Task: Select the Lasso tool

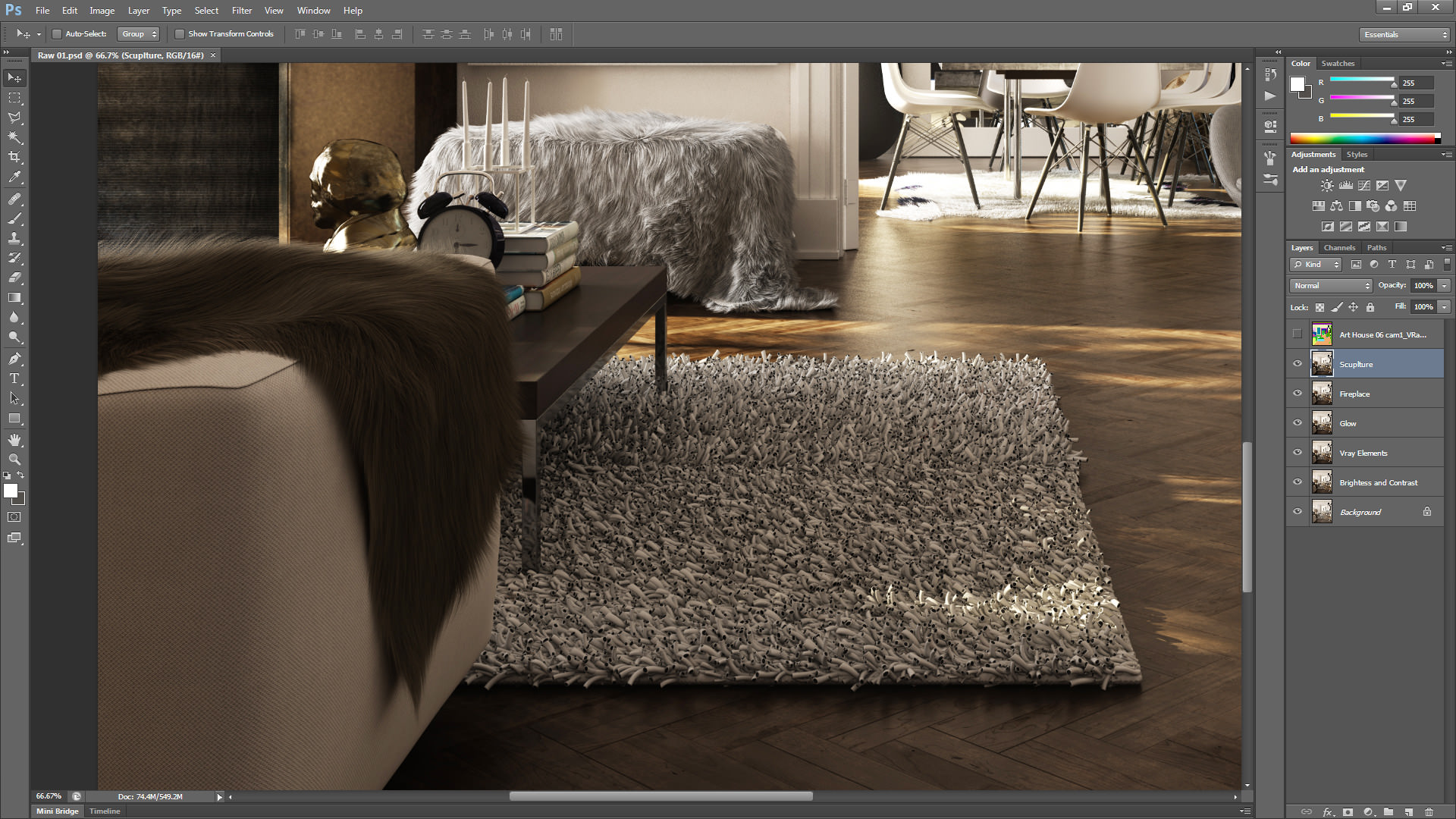Action: [14, 118]
